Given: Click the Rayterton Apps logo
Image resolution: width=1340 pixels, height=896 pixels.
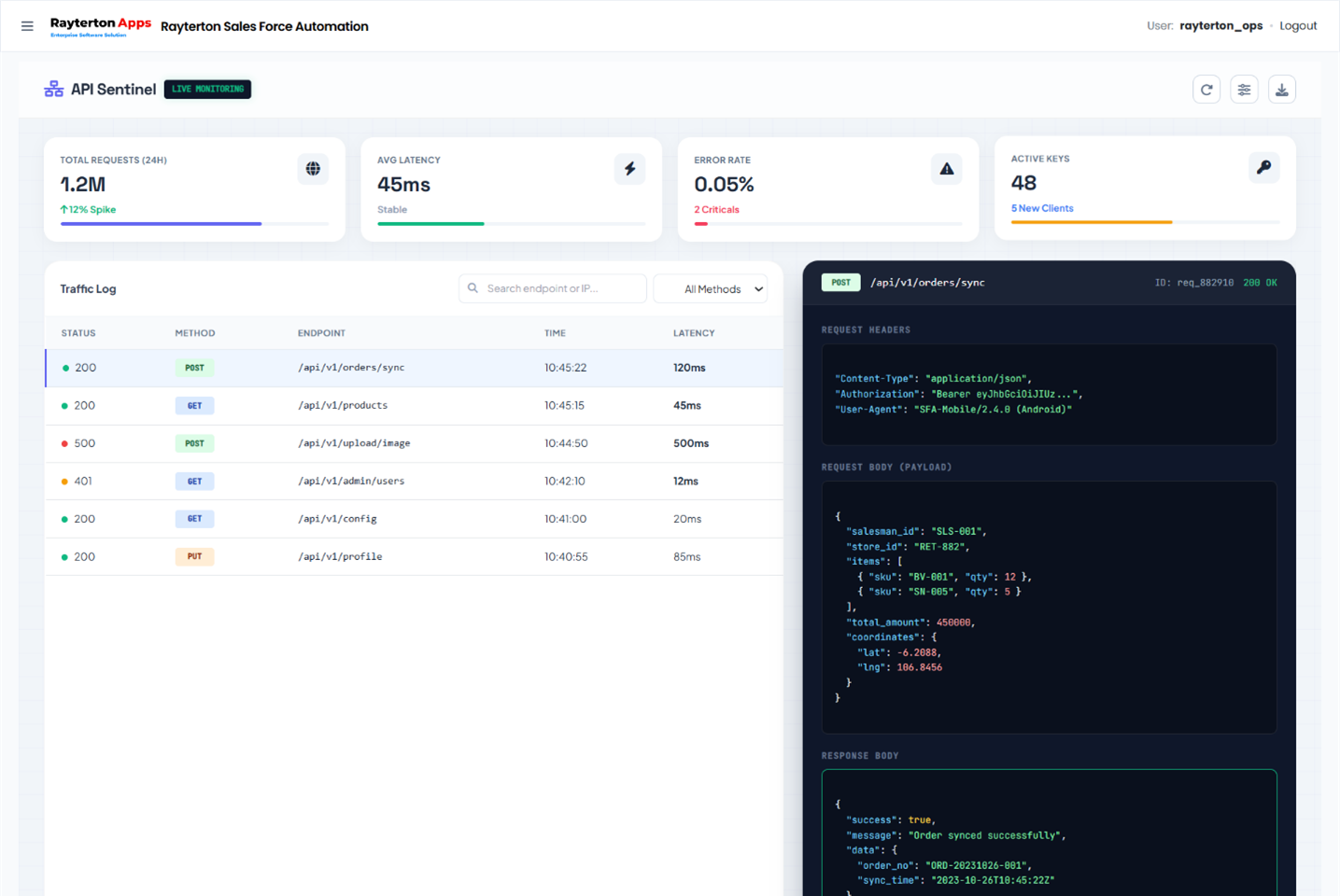Looking at the screenshot, I should (x=100, y=25).
